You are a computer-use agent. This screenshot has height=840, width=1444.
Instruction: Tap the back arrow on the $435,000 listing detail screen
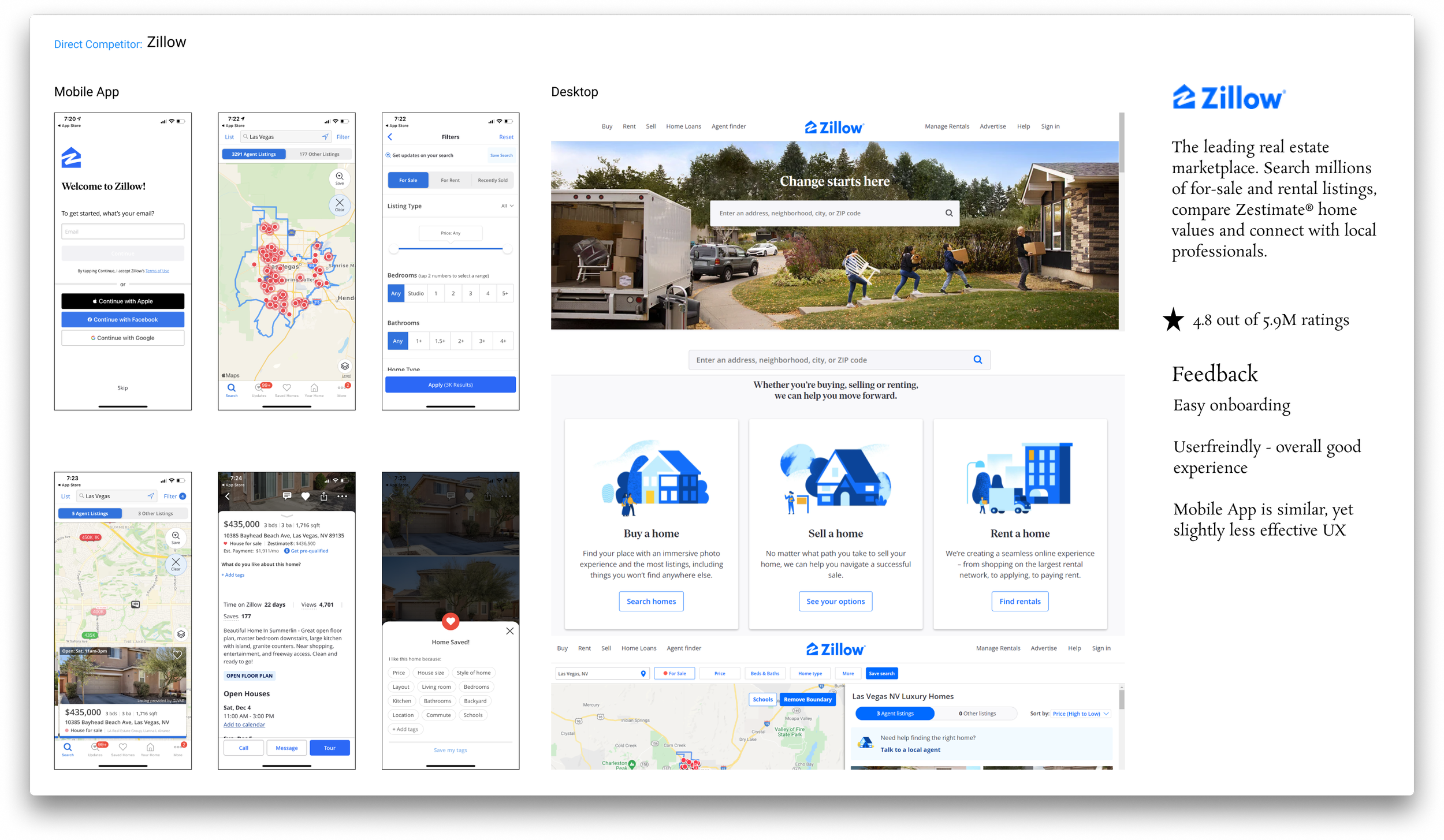coord(227,496)
